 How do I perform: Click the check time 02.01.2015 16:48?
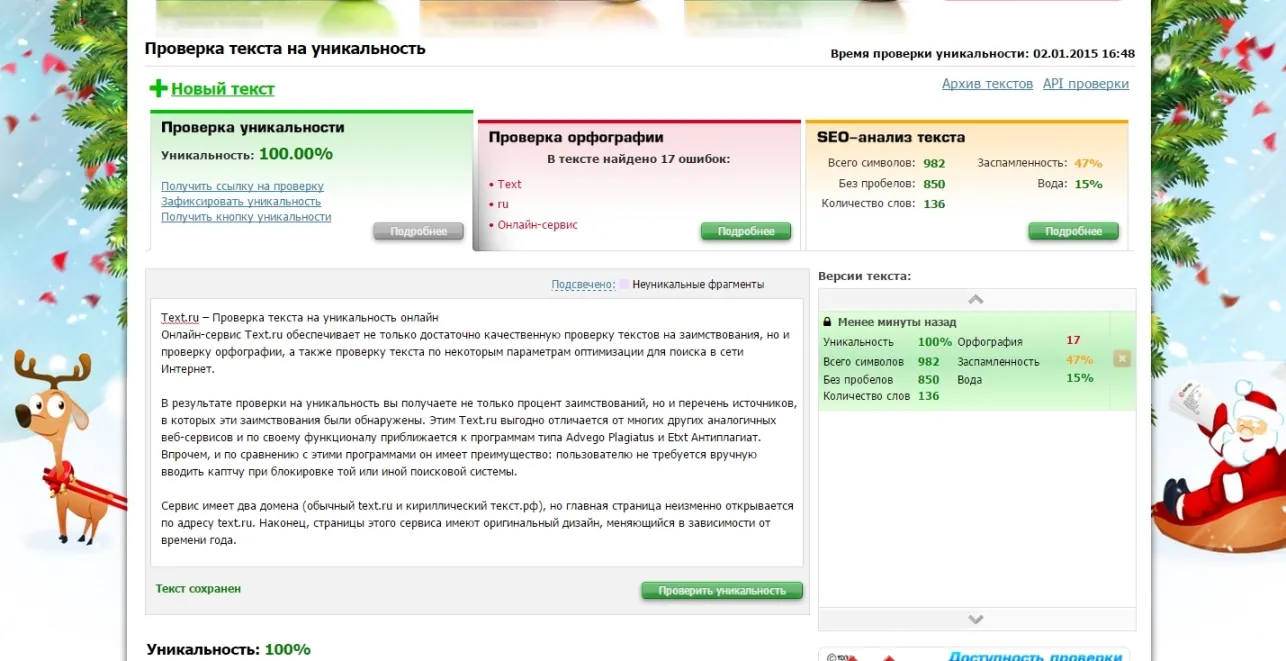coord(1084,54)
